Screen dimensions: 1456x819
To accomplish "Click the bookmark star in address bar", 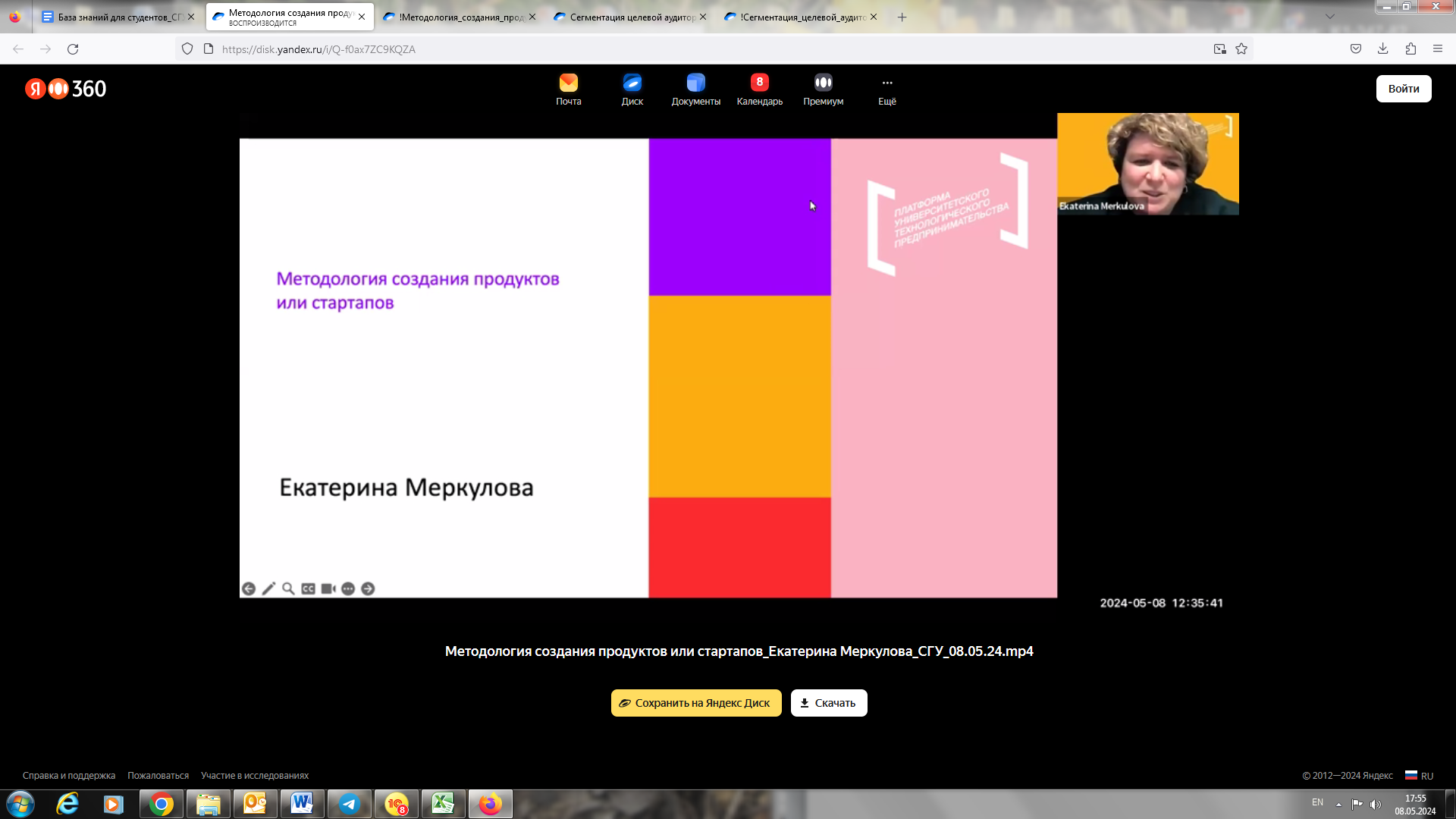I will (x=1241, y=49).
